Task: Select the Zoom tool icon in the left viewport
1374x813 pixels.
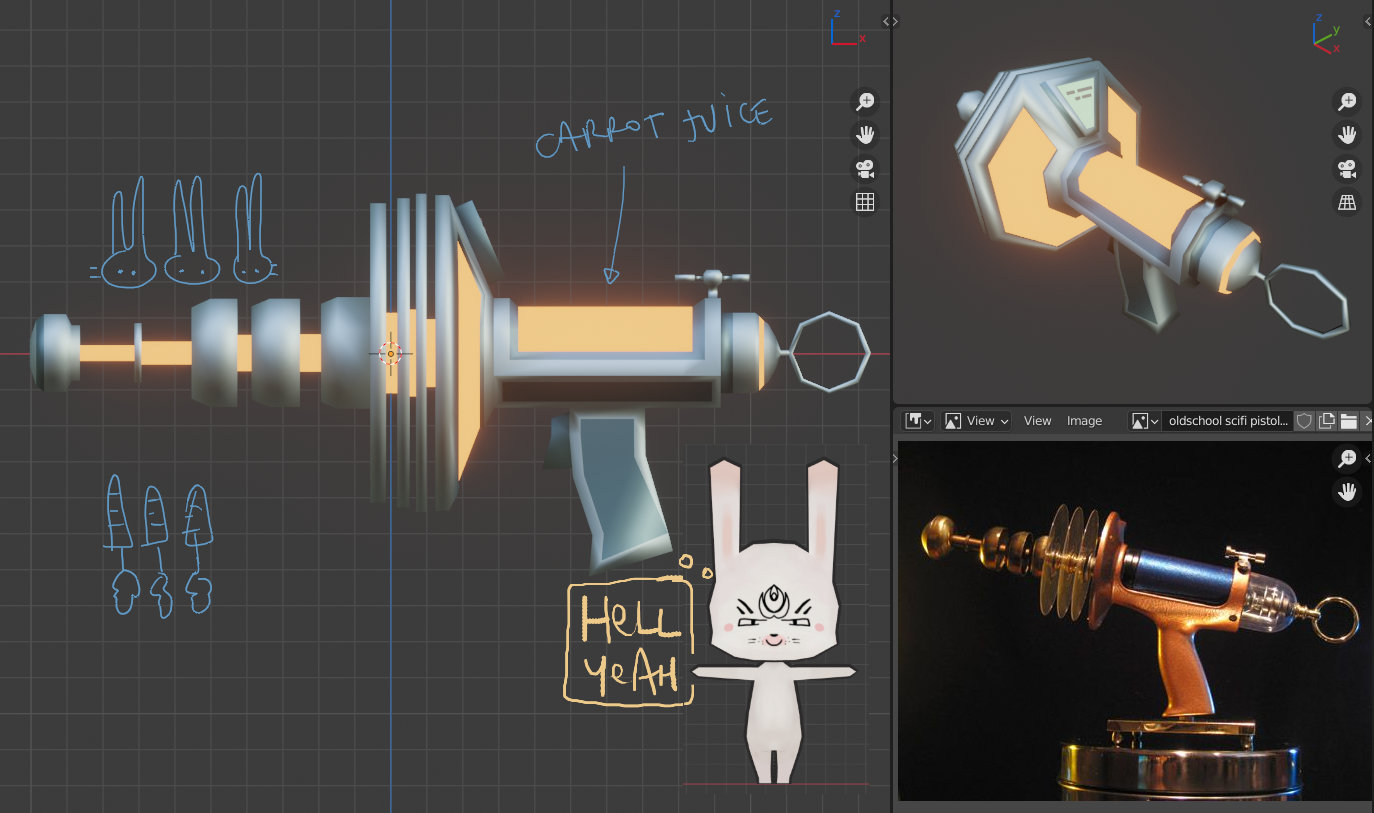Action: tap(865, 101)
